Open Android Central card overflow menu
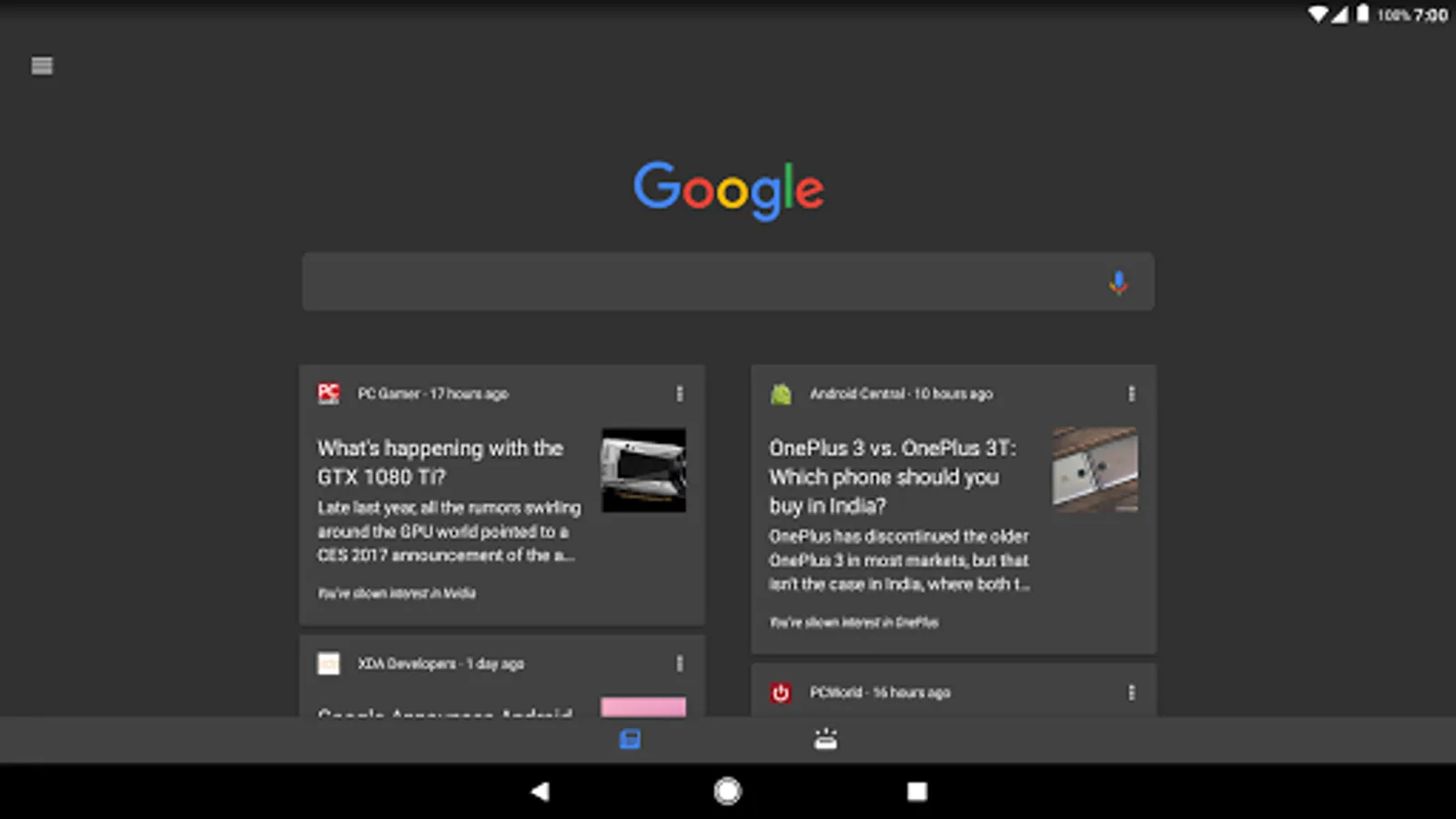The image size is (1456, 819). (1131, 393)
